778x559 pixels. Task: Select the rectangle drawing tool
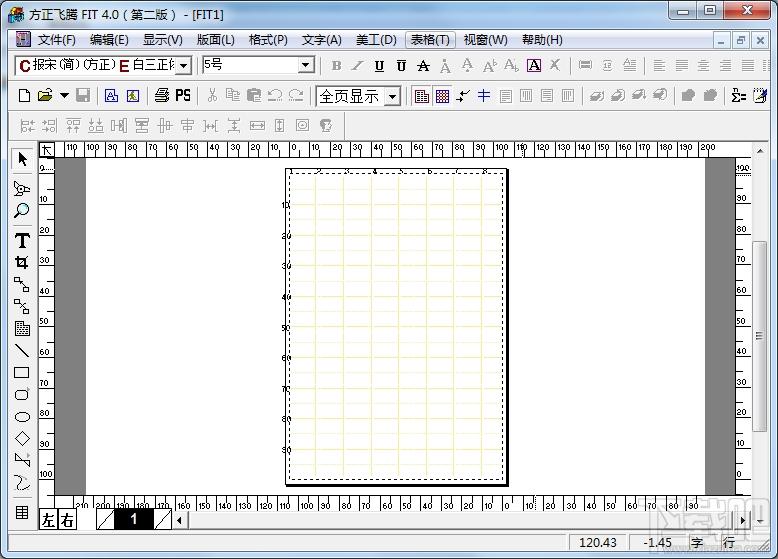22,373
